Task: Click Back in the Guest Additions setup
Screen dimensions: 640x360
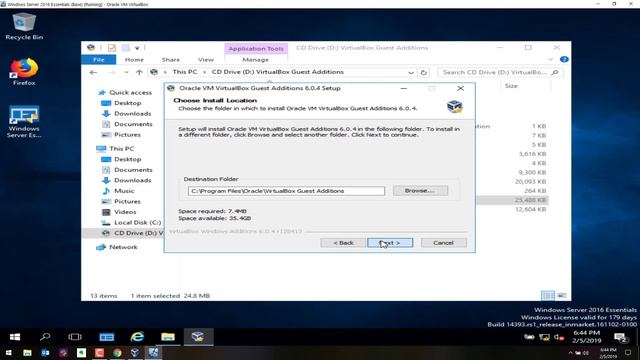Action: click(x=343, y=243)
